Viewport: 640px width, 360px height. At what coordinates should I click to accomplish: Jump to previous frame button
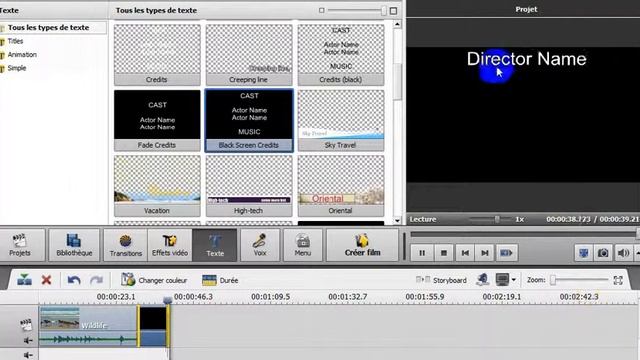pos(465,253)
